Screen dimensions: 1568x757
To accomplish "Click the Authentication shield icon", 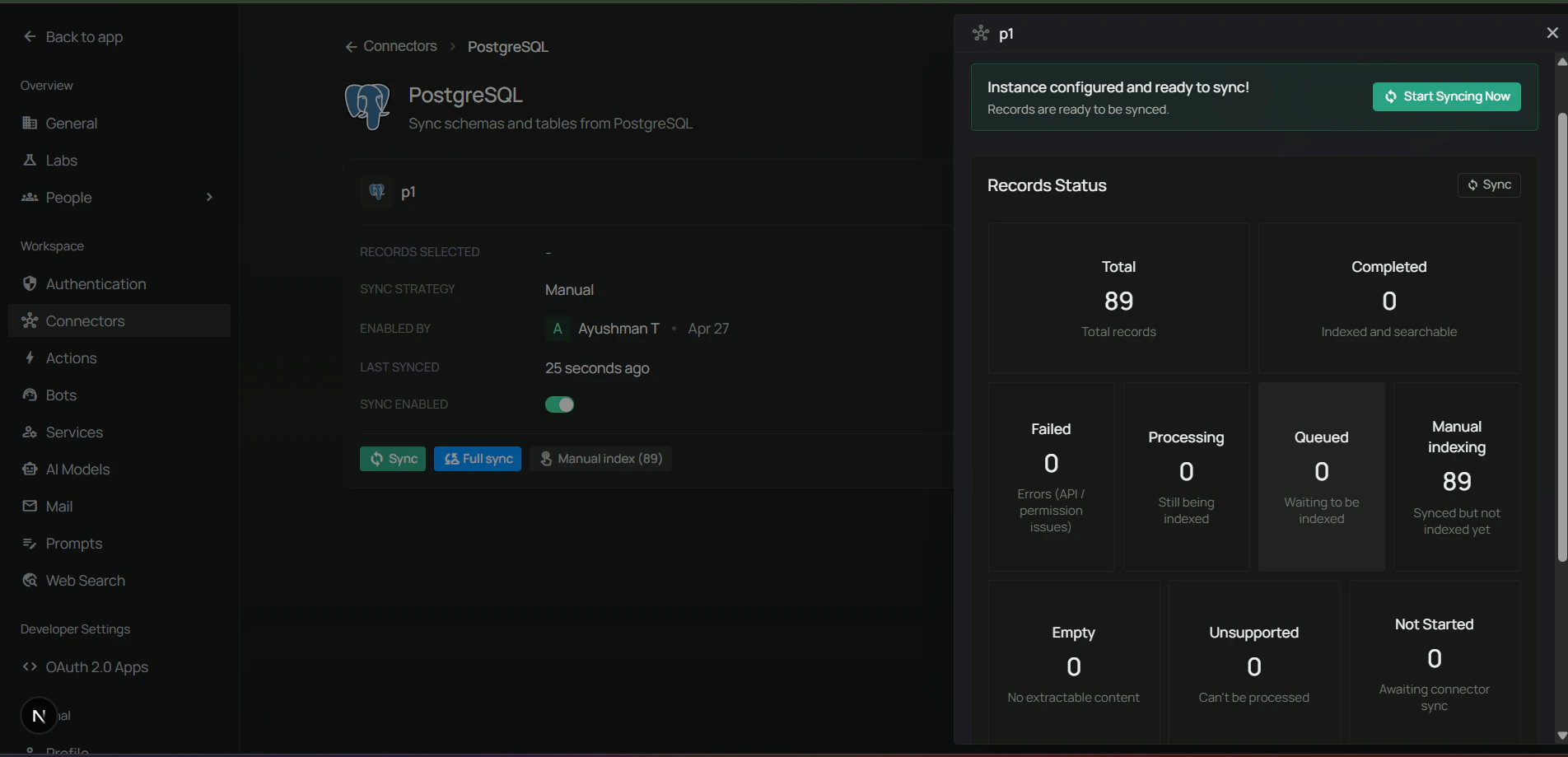I will coord(30,283).
